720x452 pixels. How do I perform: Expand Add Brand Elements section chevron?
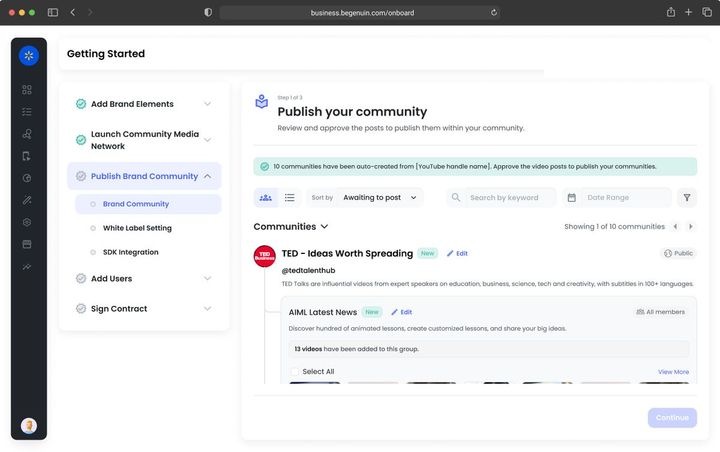pos(208,104)
